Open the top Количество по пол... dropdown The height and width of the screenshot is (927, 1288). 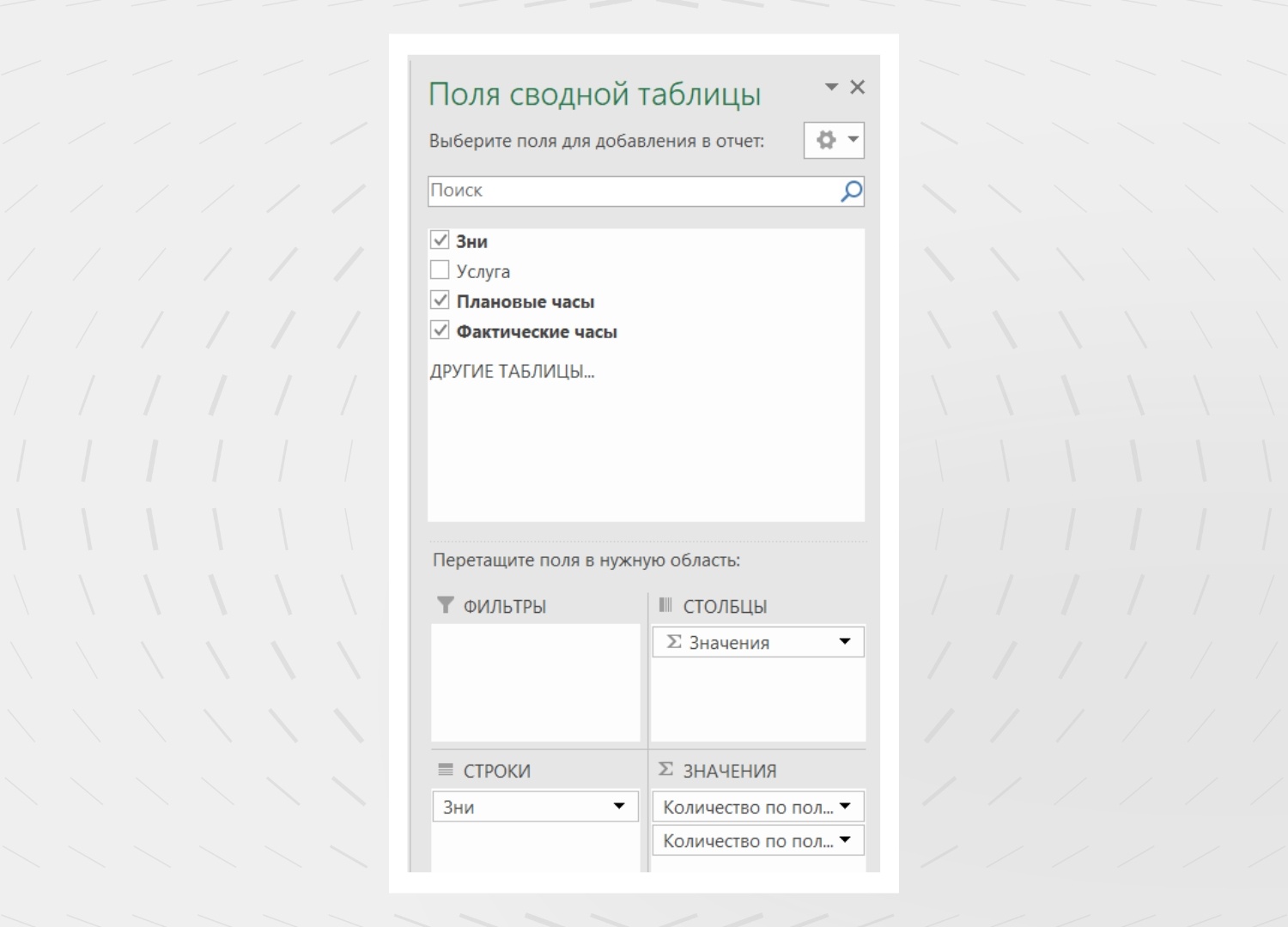[845, 806]
